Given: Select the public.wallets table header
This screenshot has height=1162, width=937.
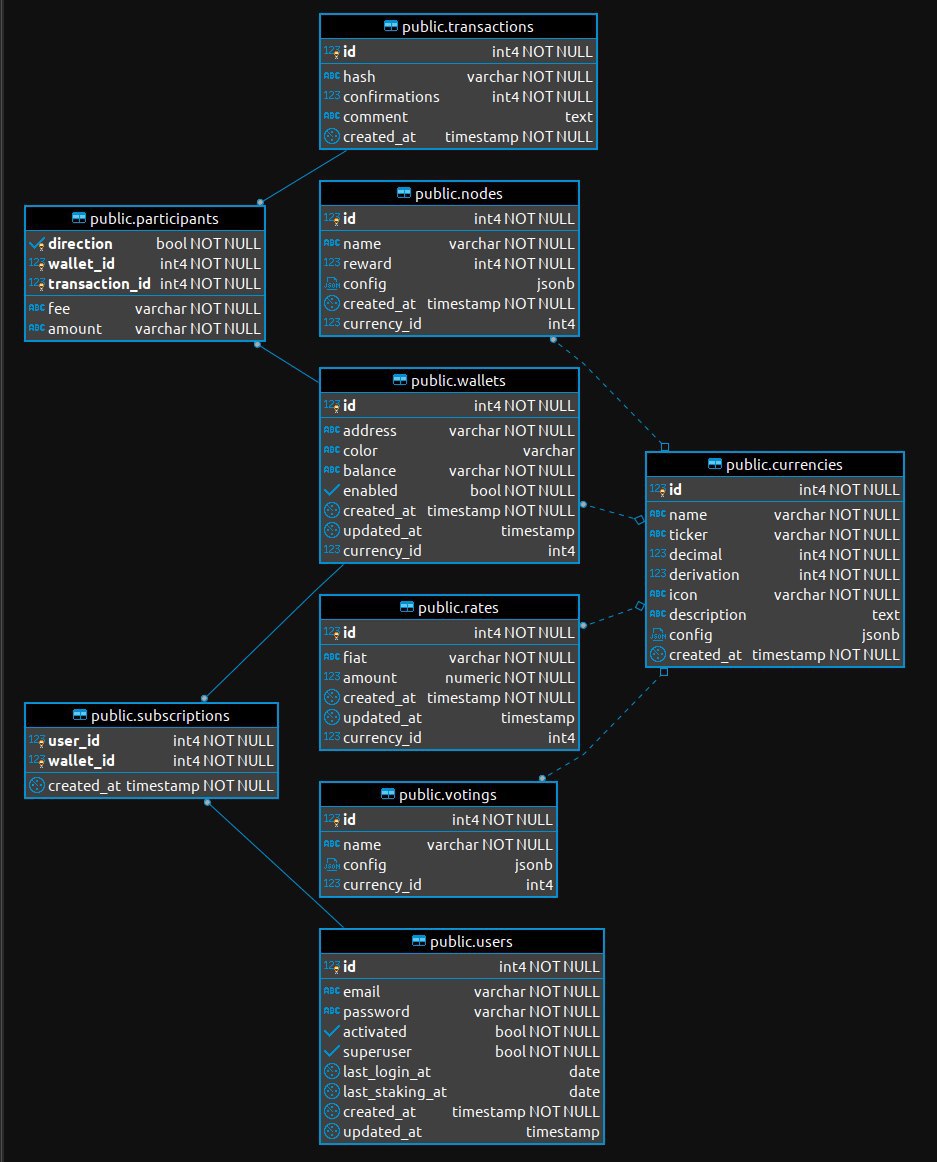Looking at the screenshot, I should pos(449,380).
